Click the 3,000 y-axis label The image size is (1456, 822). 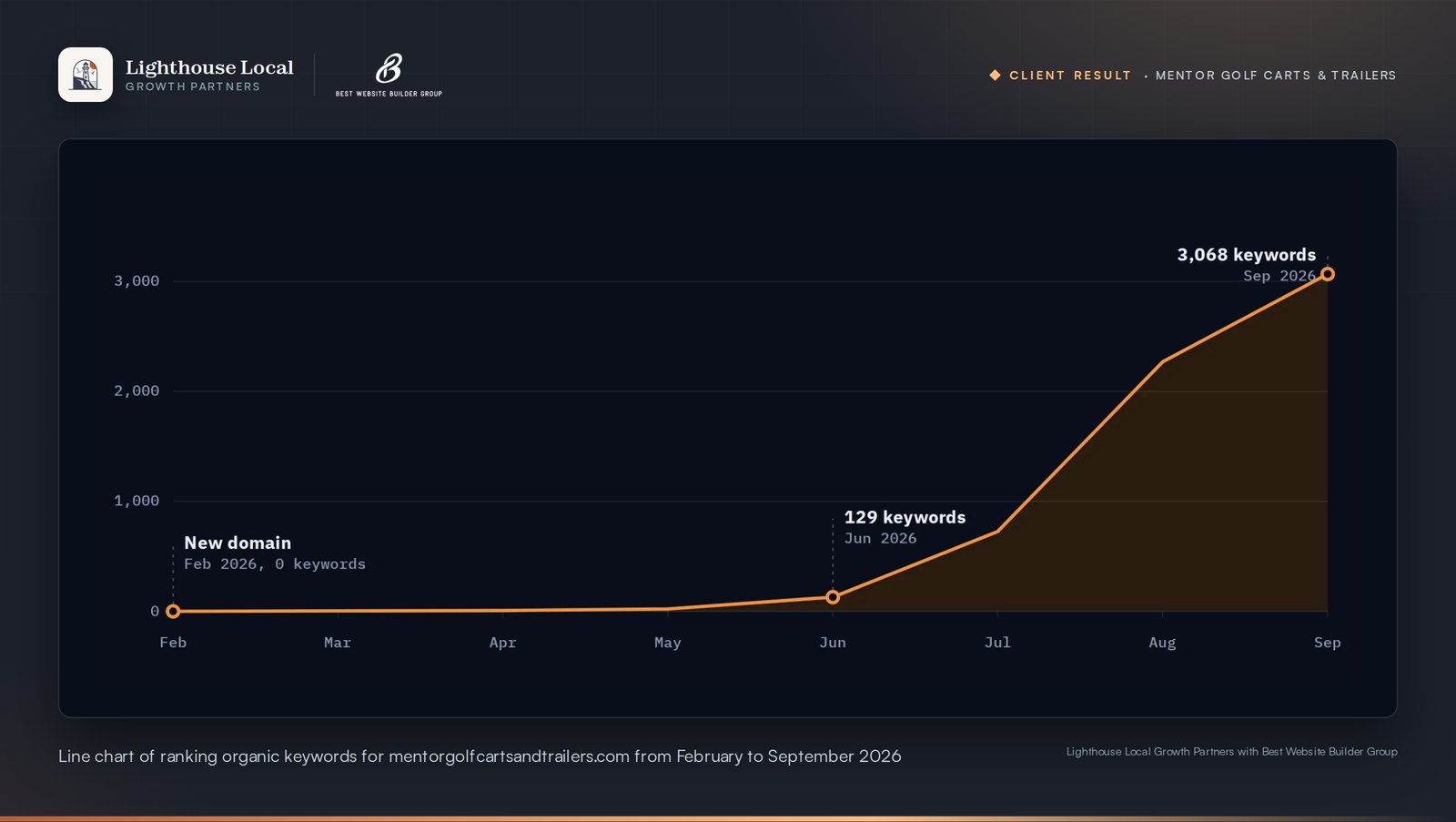(x=136, y=280)
